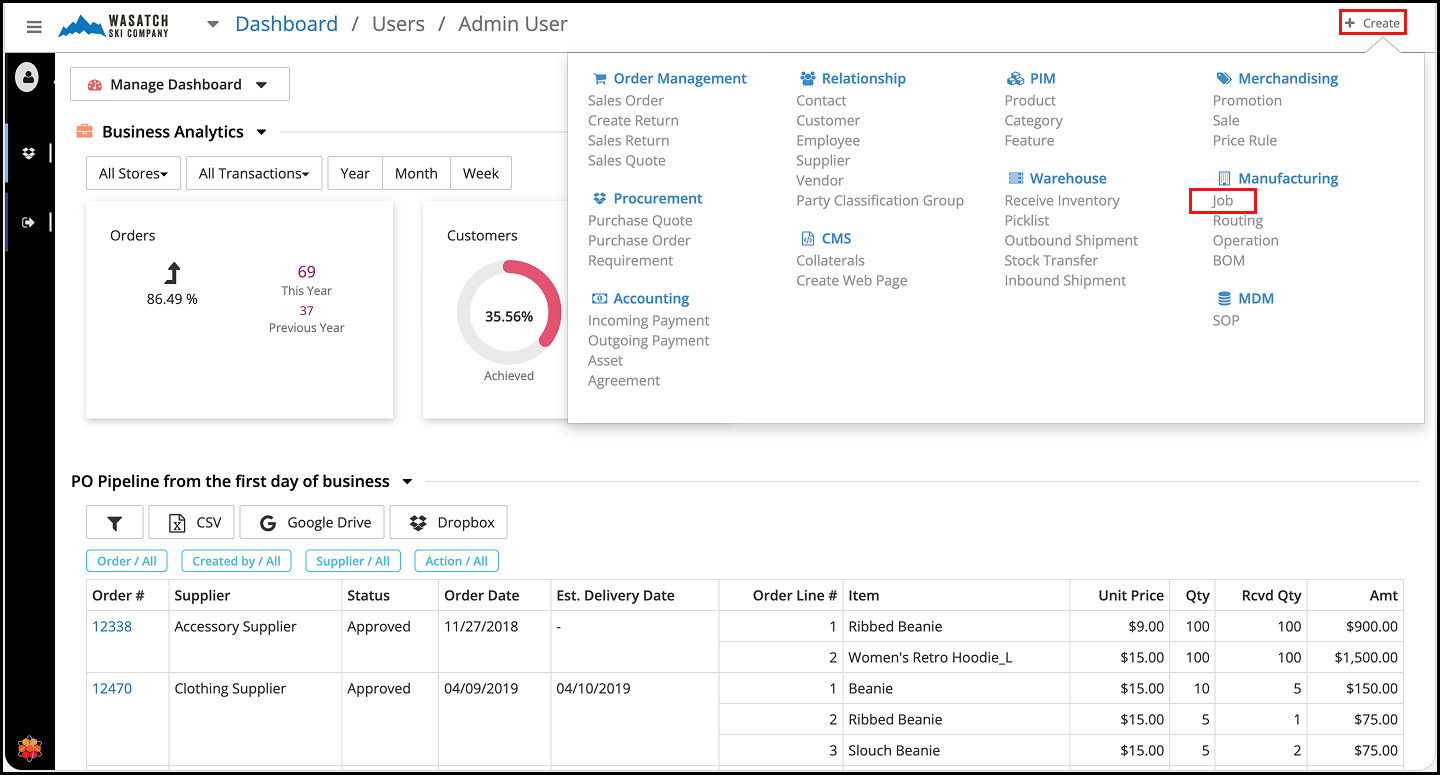Click the user profile avatar icon

[27, 77]
